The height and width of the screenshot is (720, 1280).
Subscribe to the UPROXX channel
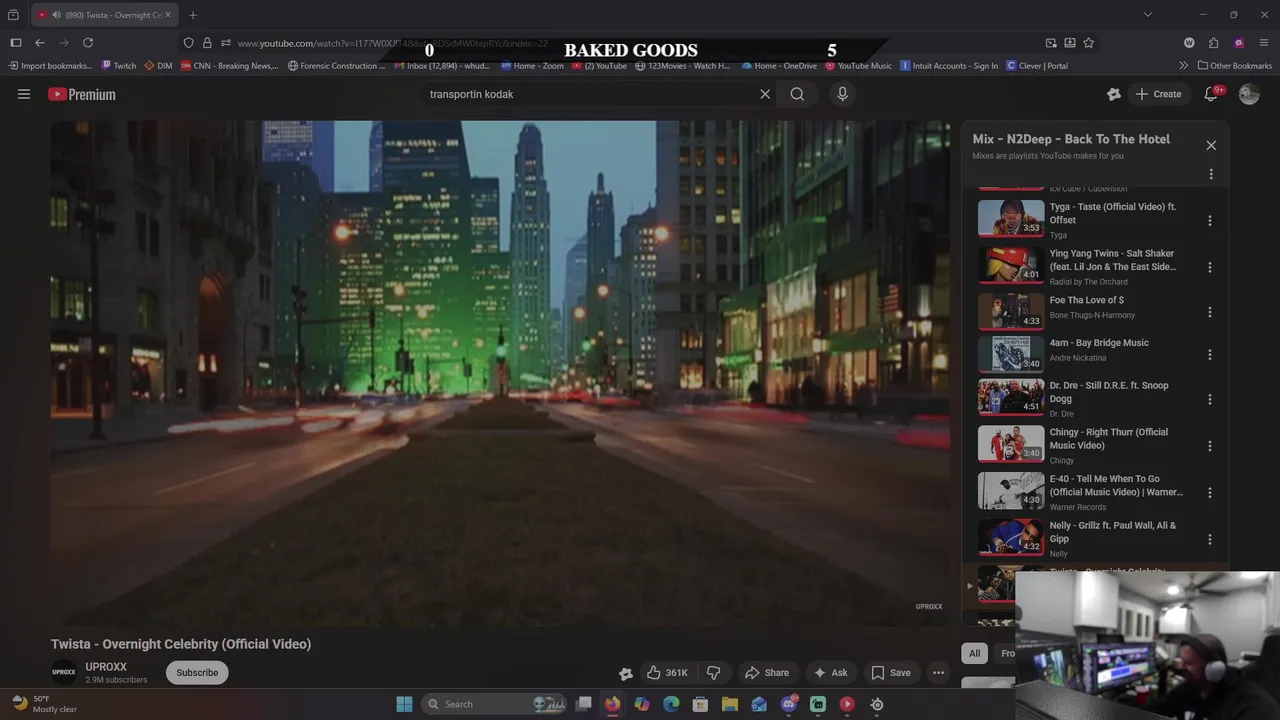(197, 673)
